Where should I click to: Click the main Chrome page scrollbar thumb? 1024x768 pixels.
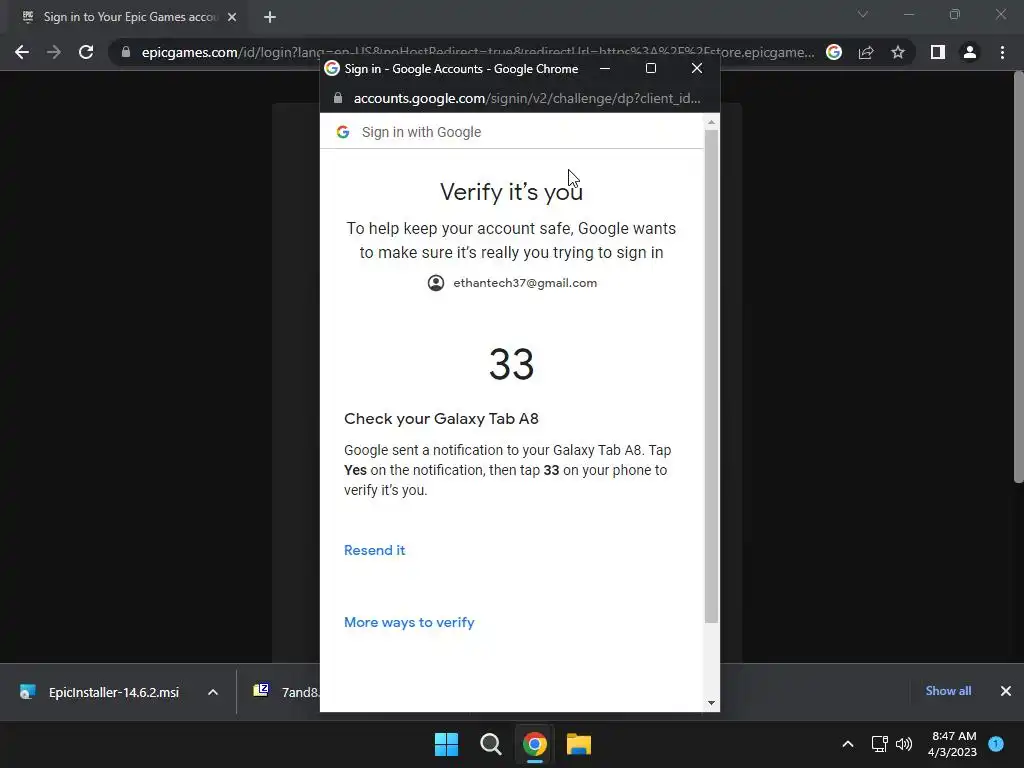point(1018,277)
